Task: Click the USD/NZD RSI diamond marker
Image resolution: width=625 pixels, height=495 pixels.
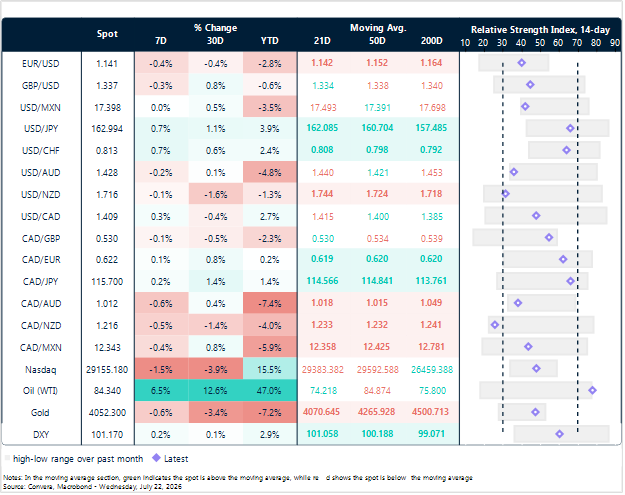Action: point(507,194)
